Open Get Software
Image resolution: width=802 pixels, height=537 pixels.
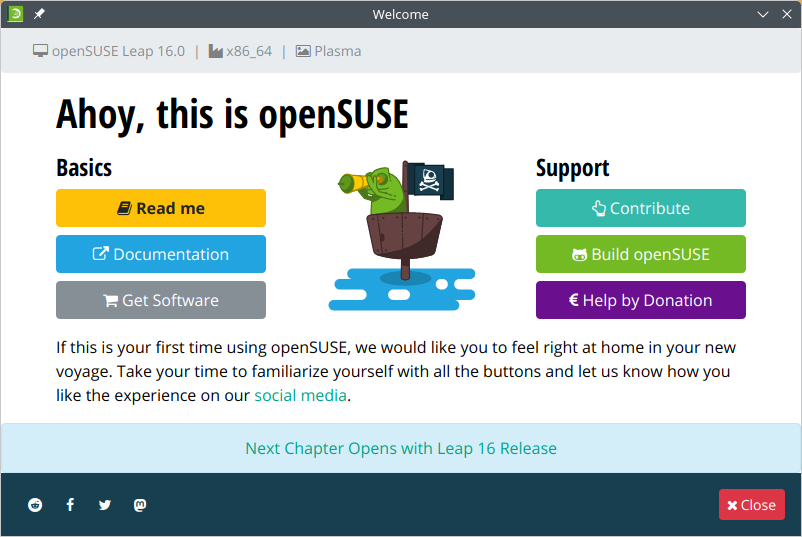(x=161, y=300)
